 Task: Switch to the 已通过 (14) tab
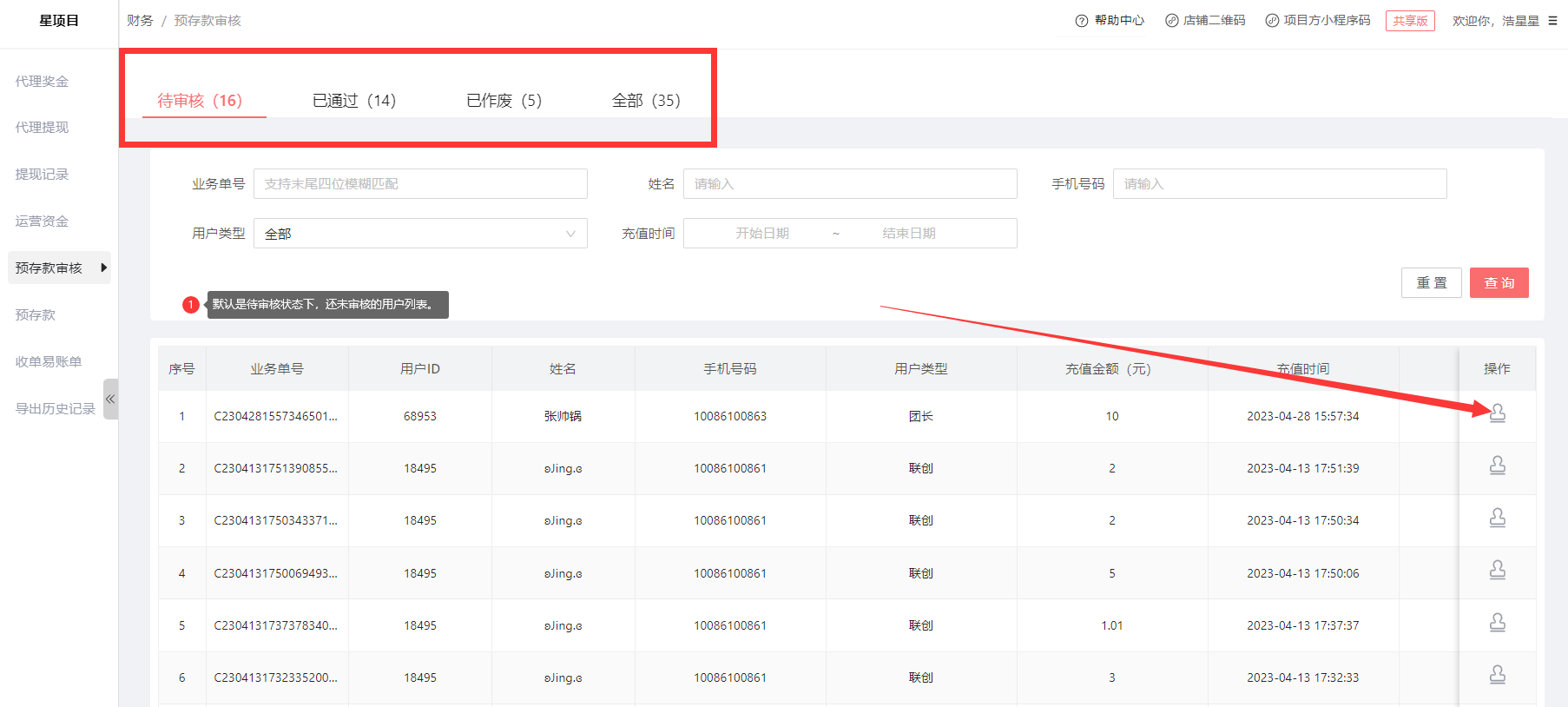tap(353, 101)
